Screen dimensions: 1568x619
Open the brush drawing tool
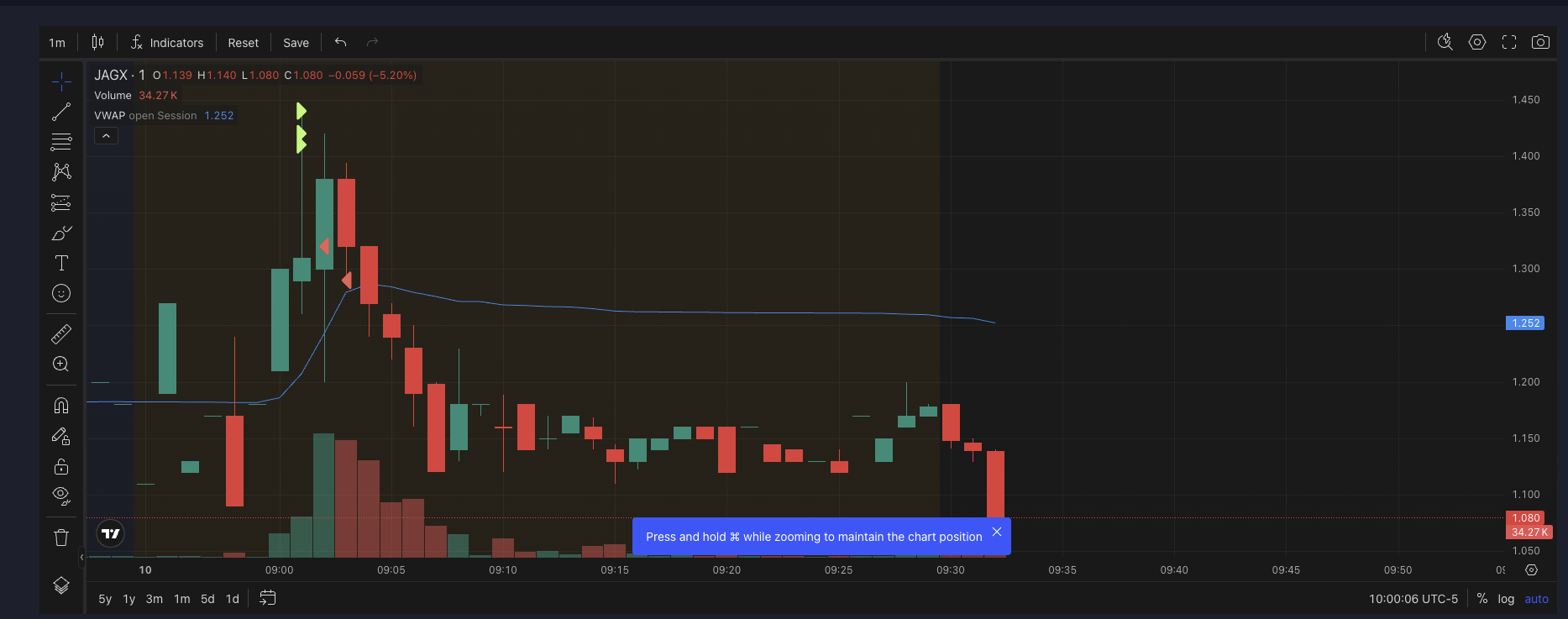(x=61, y=233)
